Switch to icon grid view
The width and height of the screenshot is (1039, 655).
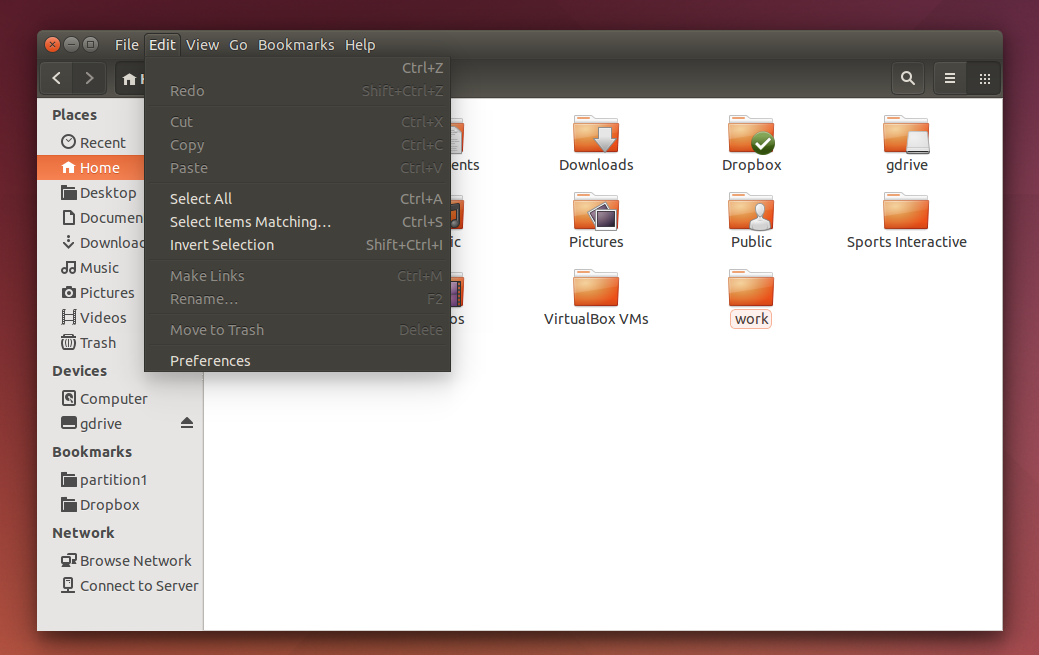[x=984, y=78]
